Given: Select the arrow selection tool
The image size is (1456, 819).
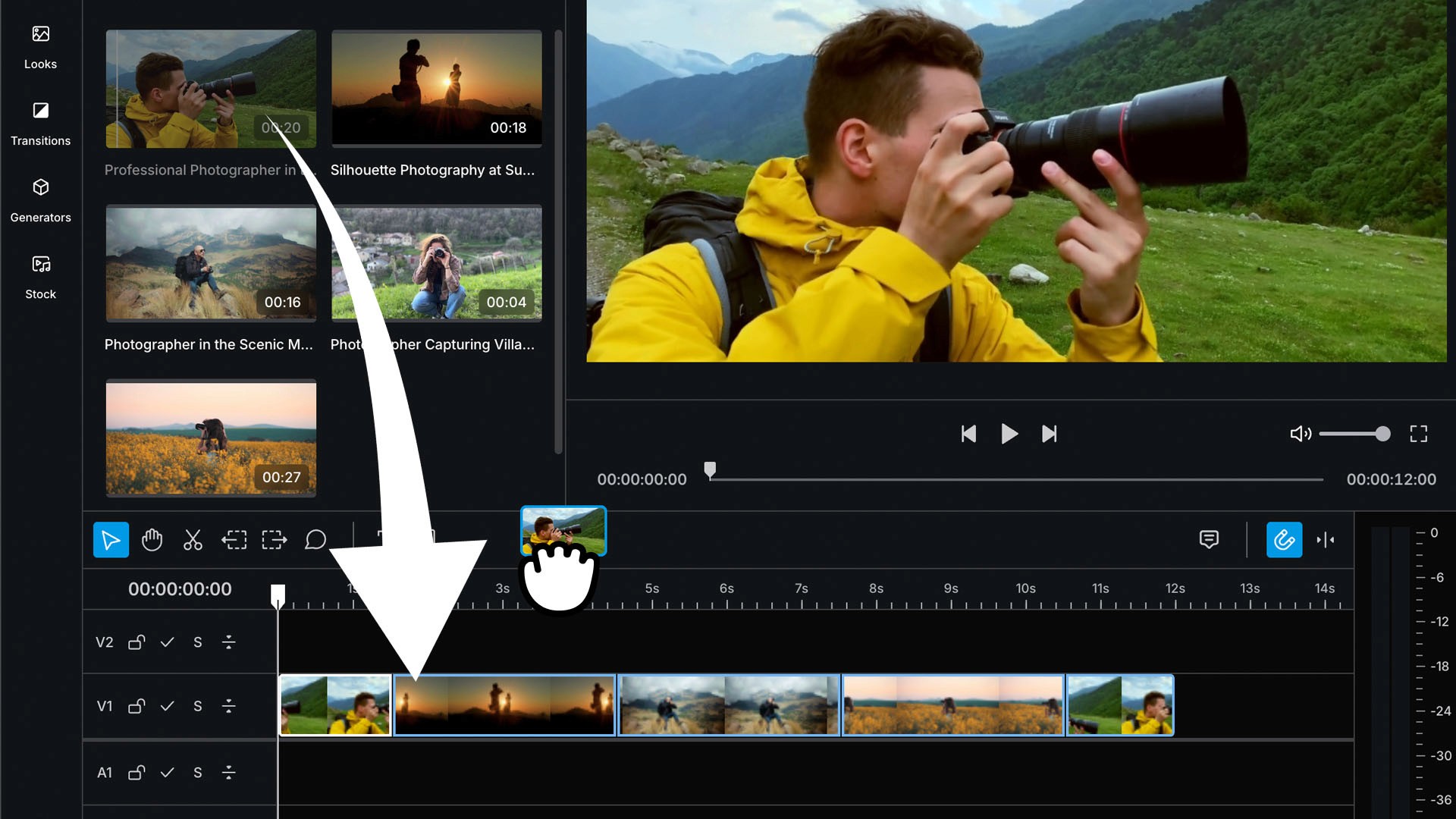Looking at the screenshot, I should (x=111, y=540).
